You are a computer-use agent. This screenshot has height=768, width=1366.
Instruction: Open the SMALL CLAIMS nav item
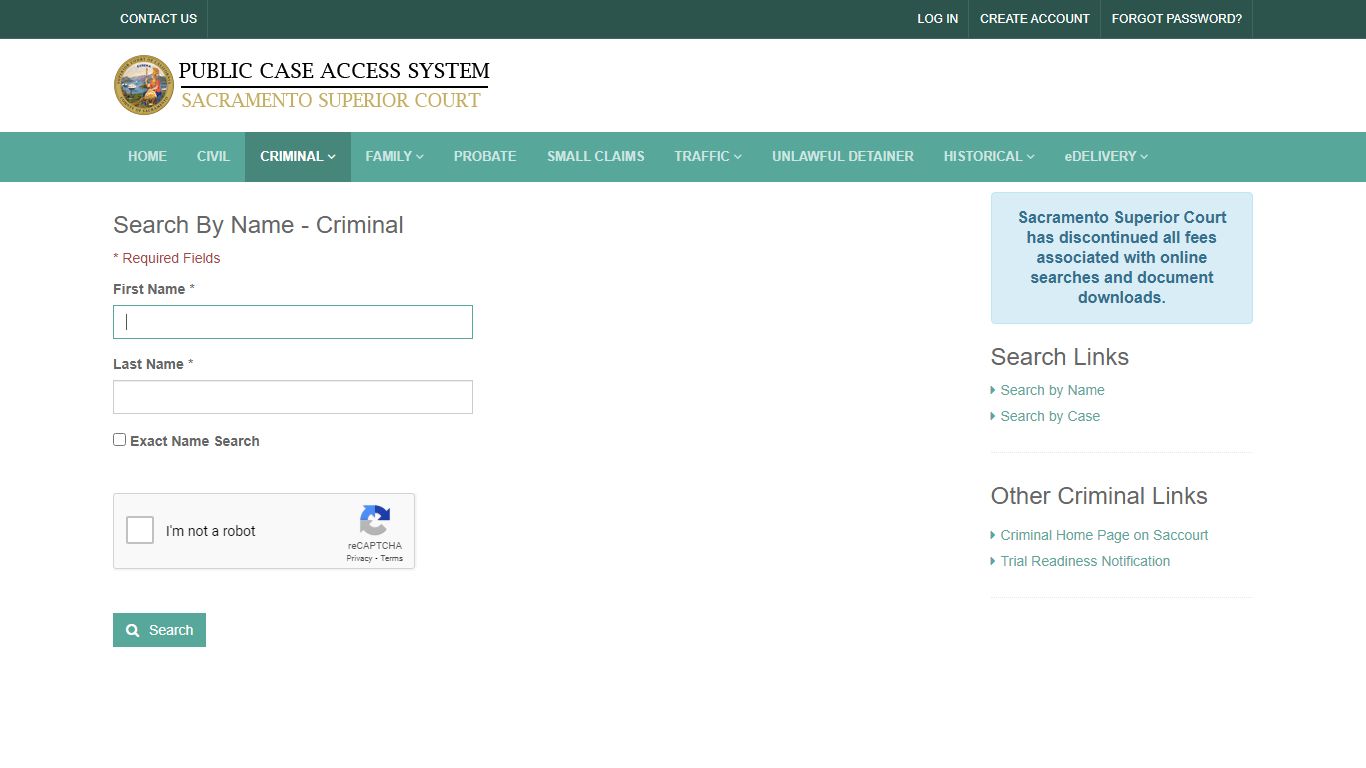[x=596, y=156]
